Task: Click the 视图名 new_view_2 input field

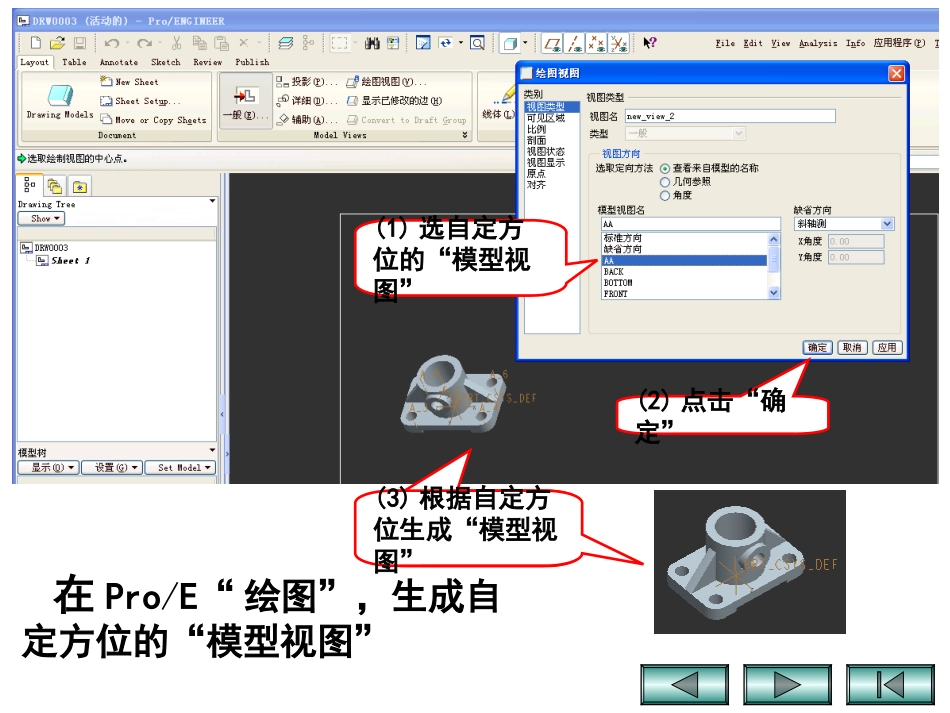Action: tap(730, 116)
